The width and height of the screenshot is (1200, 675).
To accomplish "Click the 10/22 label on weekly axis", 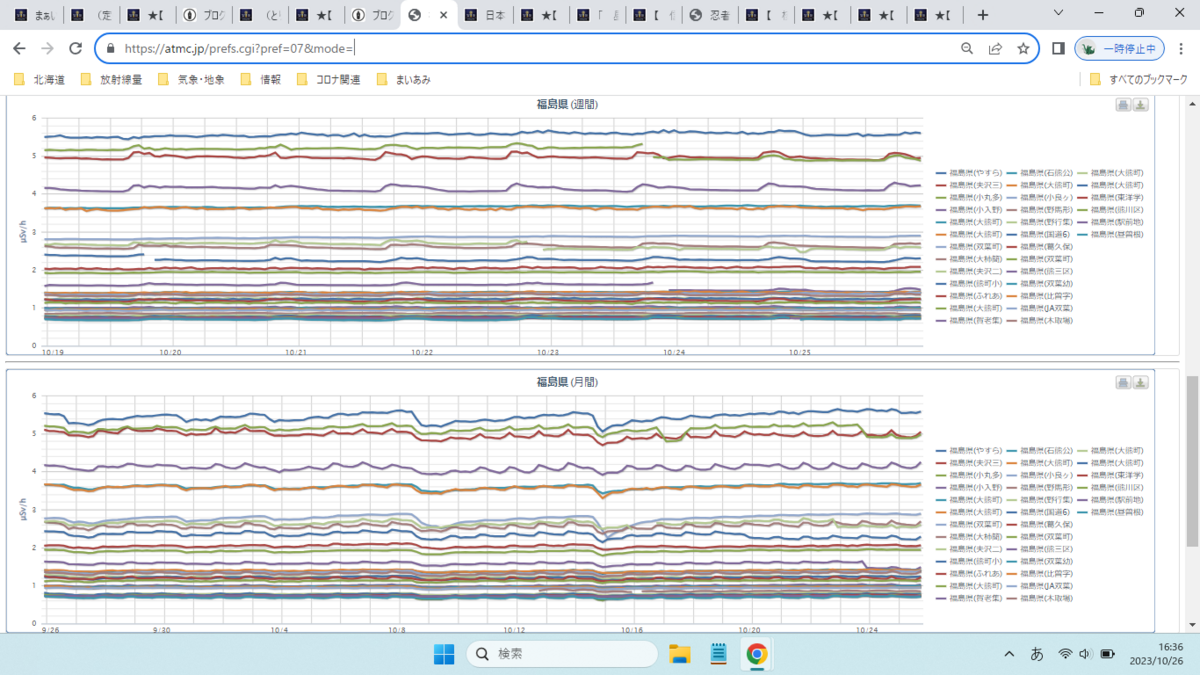I will point(422,352).
